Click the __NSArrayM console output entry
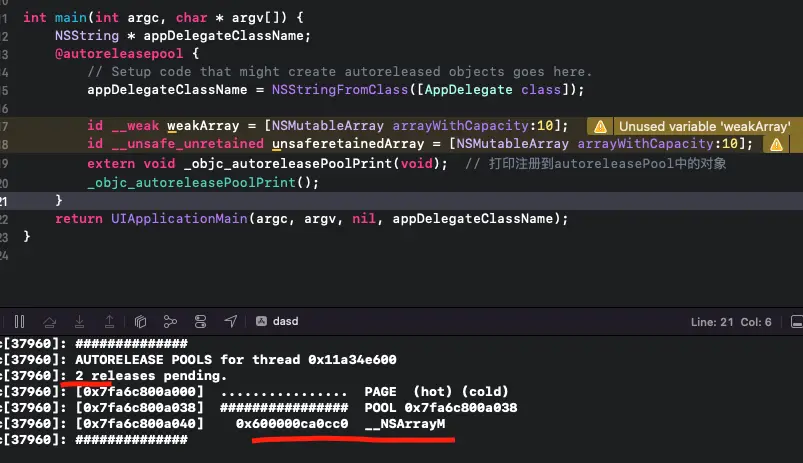 tap(405, 424)
